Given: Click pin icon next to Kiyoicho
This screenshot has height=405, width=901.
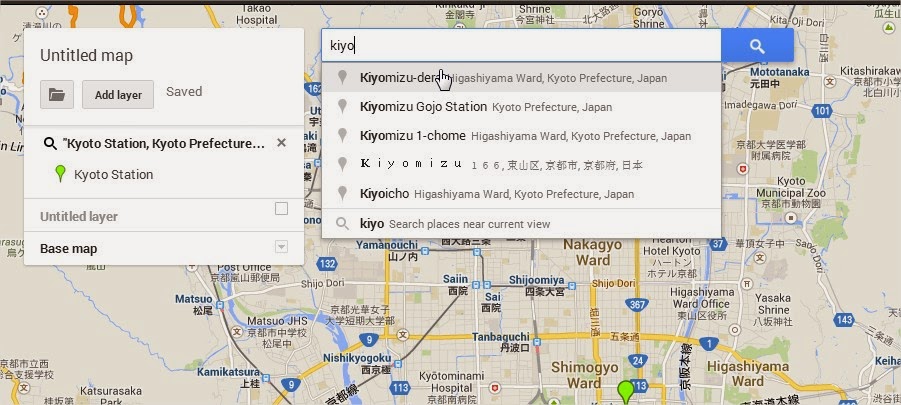Looking at the screenshot, I should (342, 194).
